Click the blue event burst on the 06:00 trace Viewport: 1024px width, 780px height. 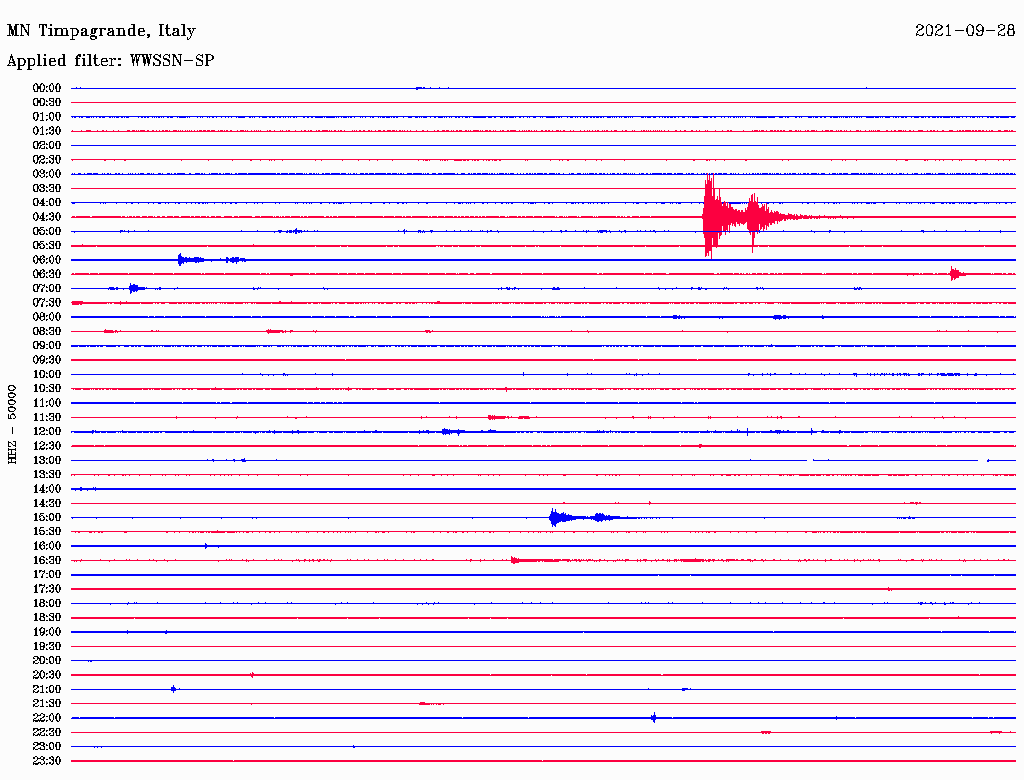[211, 260]
